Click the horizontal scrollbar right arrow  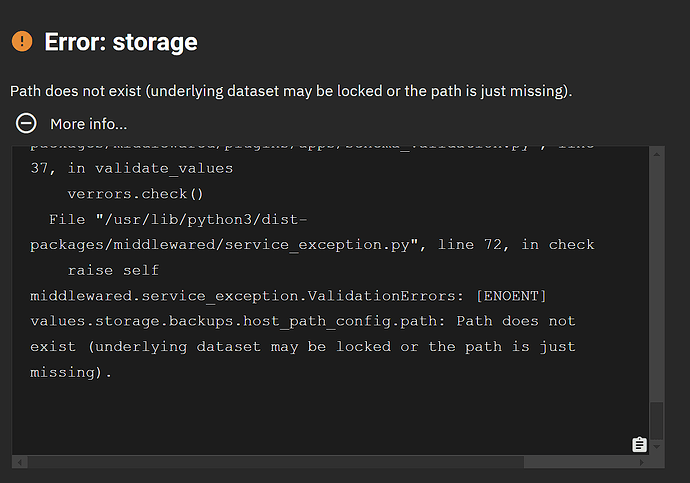click(642, 462)
